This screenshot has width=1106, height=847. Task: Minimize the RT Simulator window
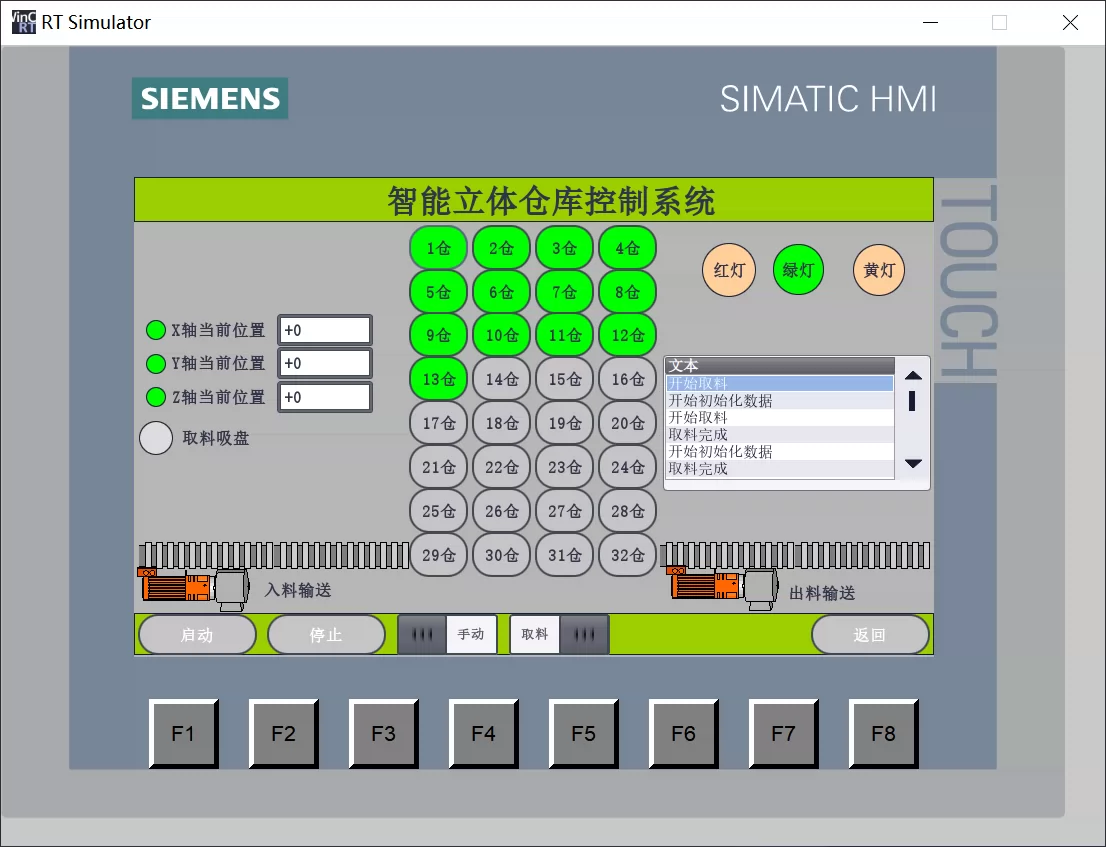pos(930,23)
